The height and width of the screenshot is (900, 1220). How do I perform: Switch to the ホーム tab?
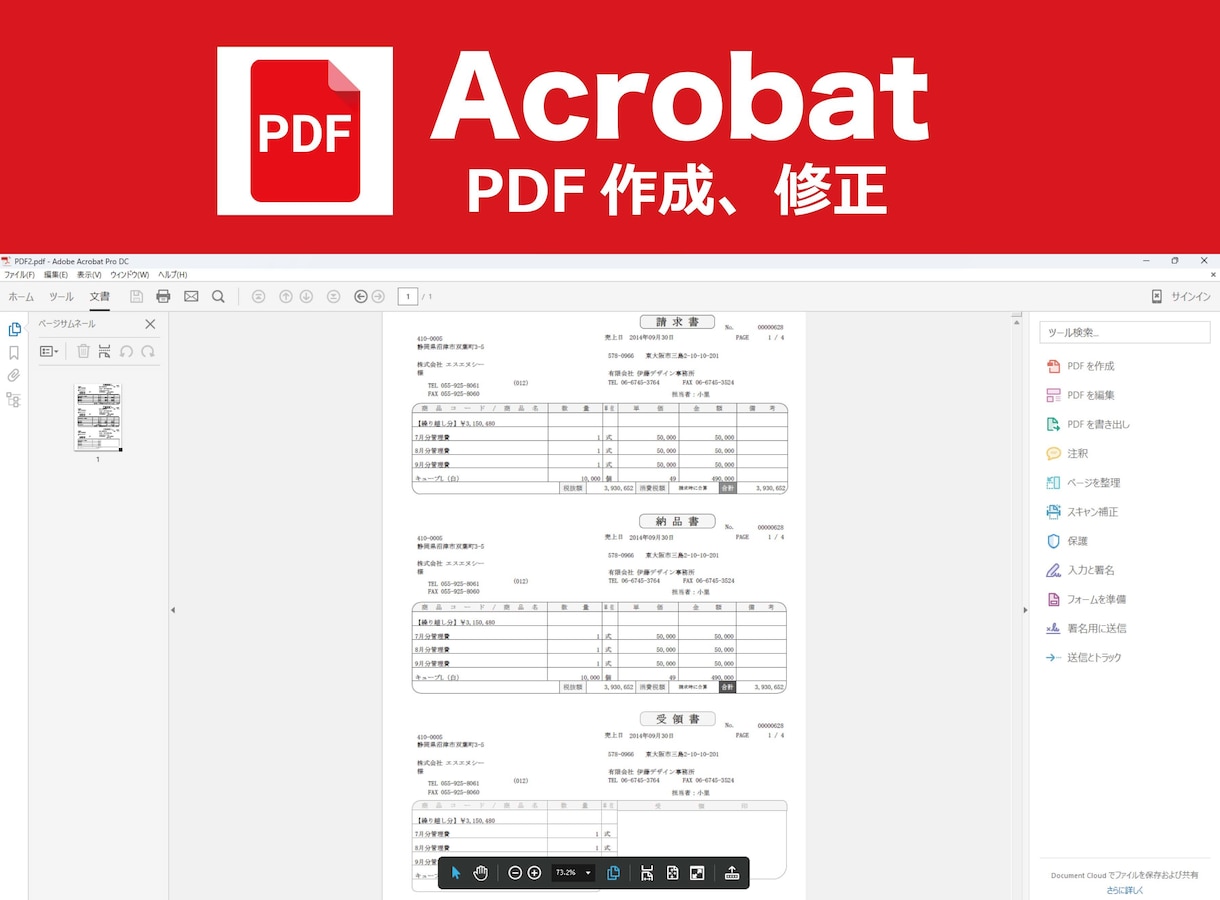pos(21,297)
